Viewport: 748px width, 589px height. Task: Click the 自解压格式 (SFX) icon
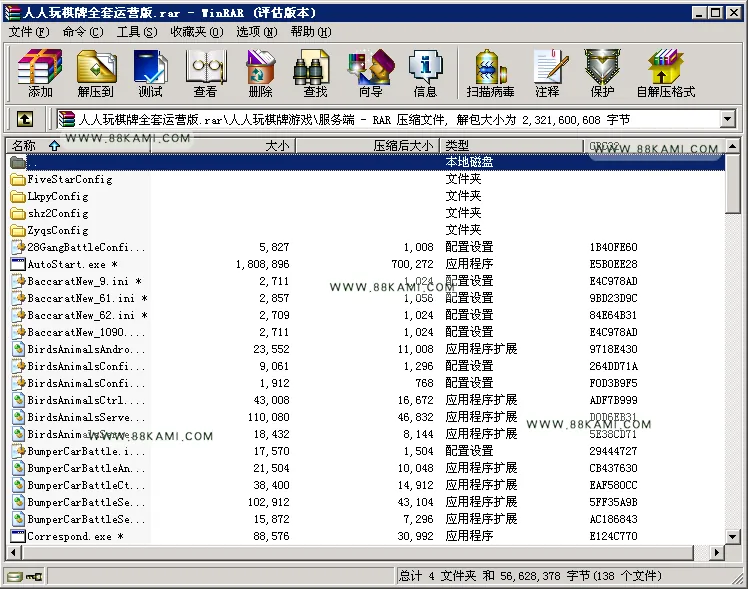pyautogui.click(x=666, y=73)
